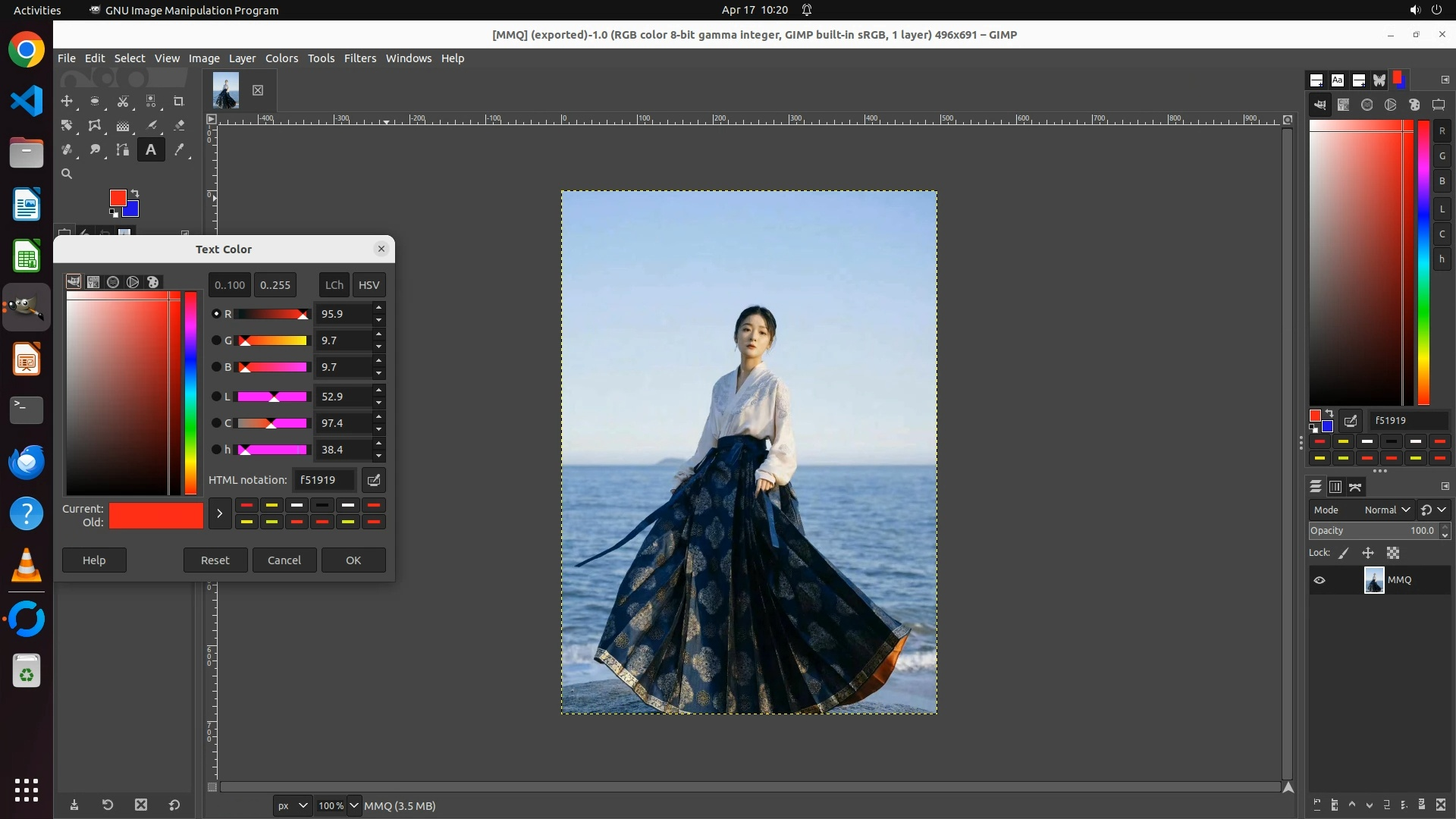Click eyedropper beside HTML notation field
1456x819 pixels.
[x=374, y=480]
